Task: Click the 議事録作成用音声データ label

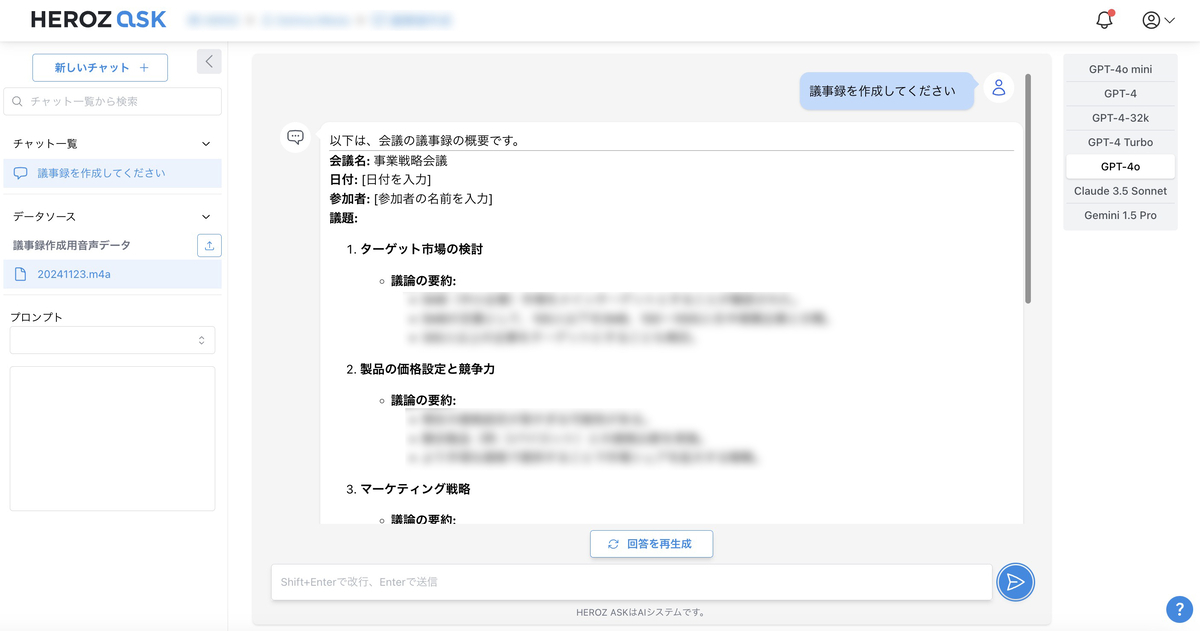Action: click(x=72, y=245)
